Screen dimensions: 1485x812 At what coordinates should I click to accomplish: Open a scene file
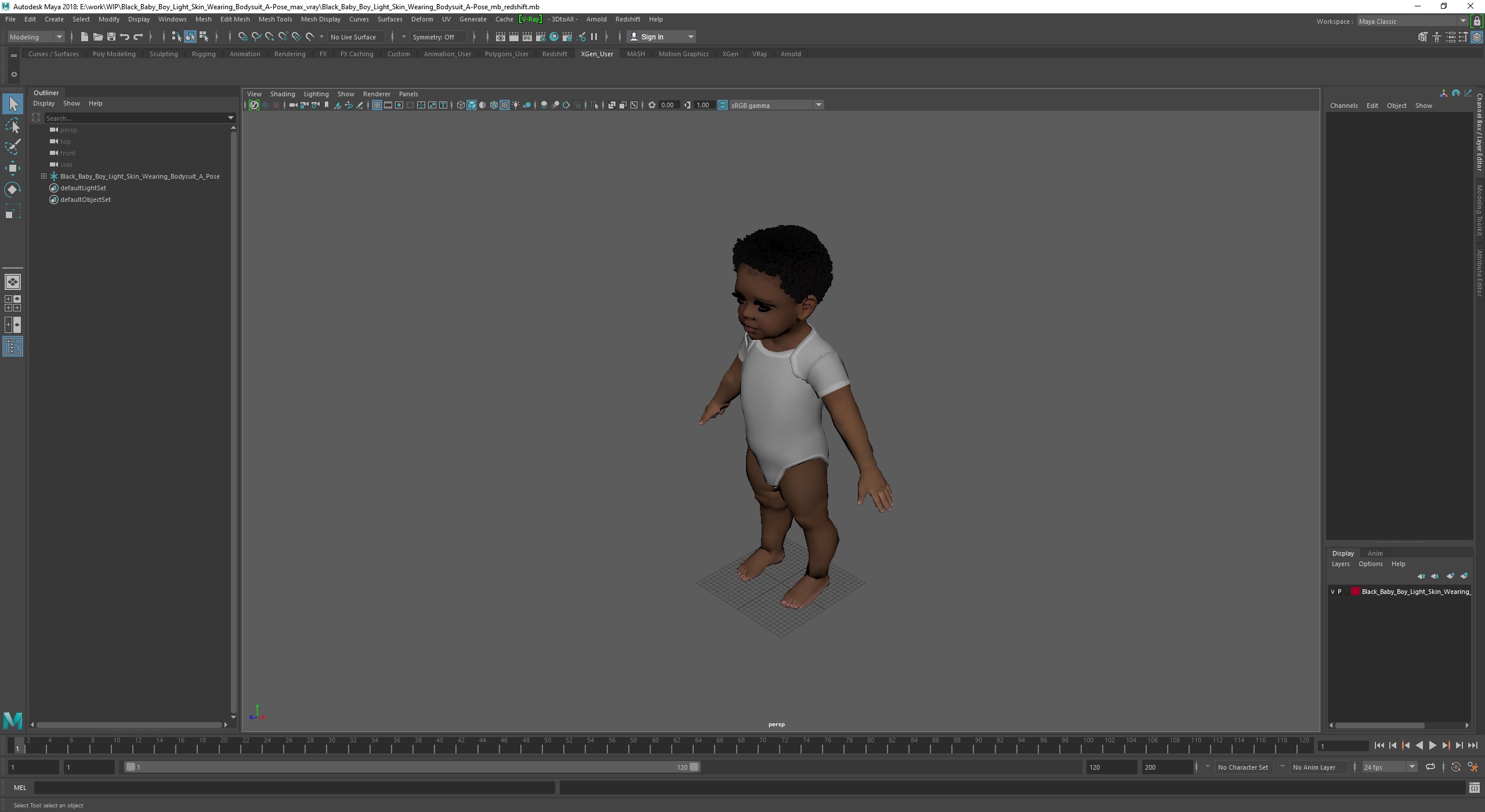97,37
